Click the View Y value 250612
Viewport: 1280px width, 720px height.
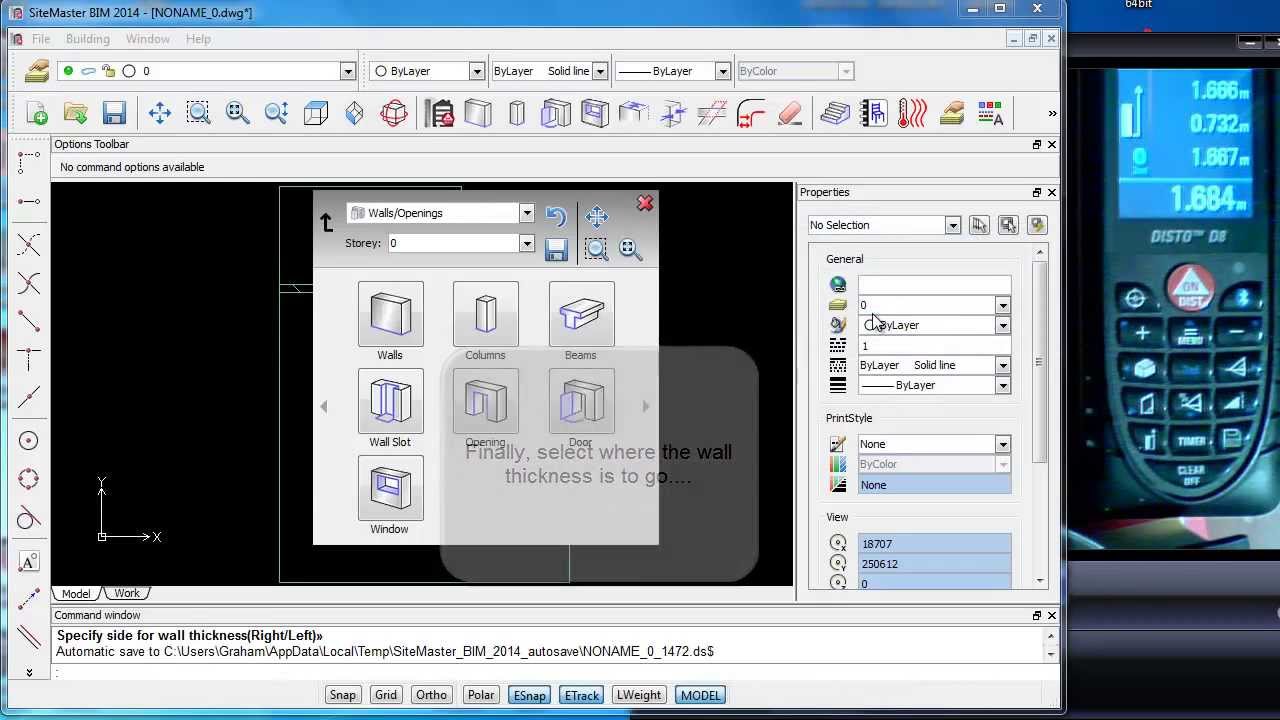[x=934, y=564]
